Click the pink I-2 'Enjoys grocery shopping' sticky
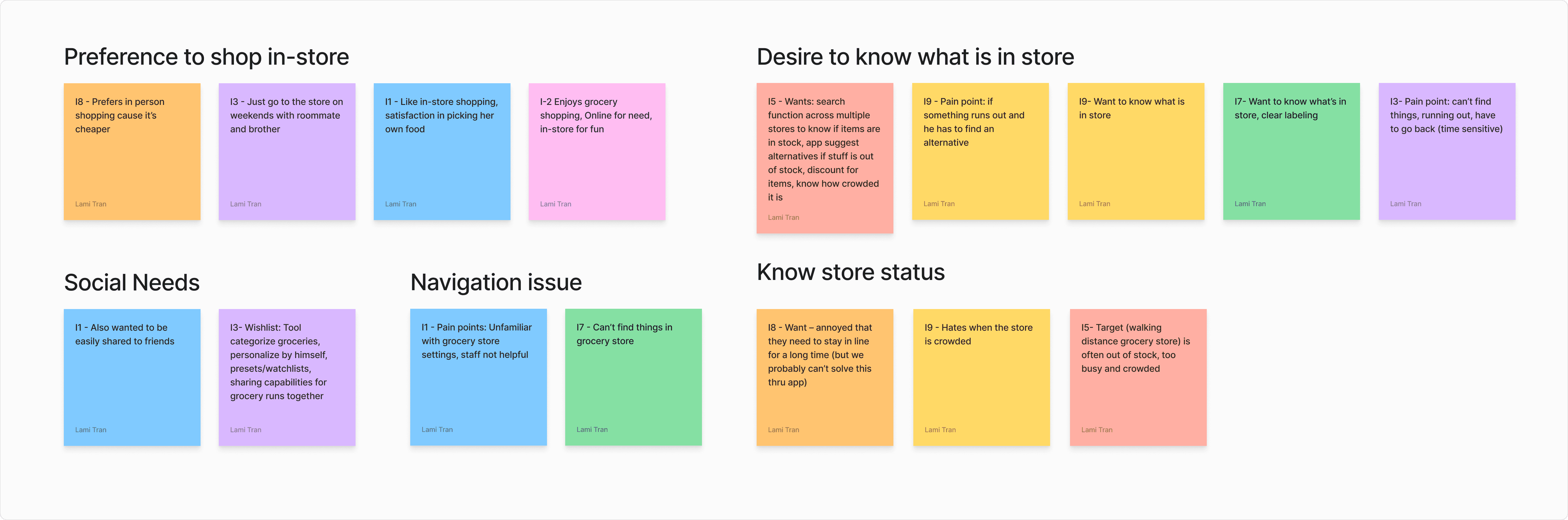 coord(597,152)
